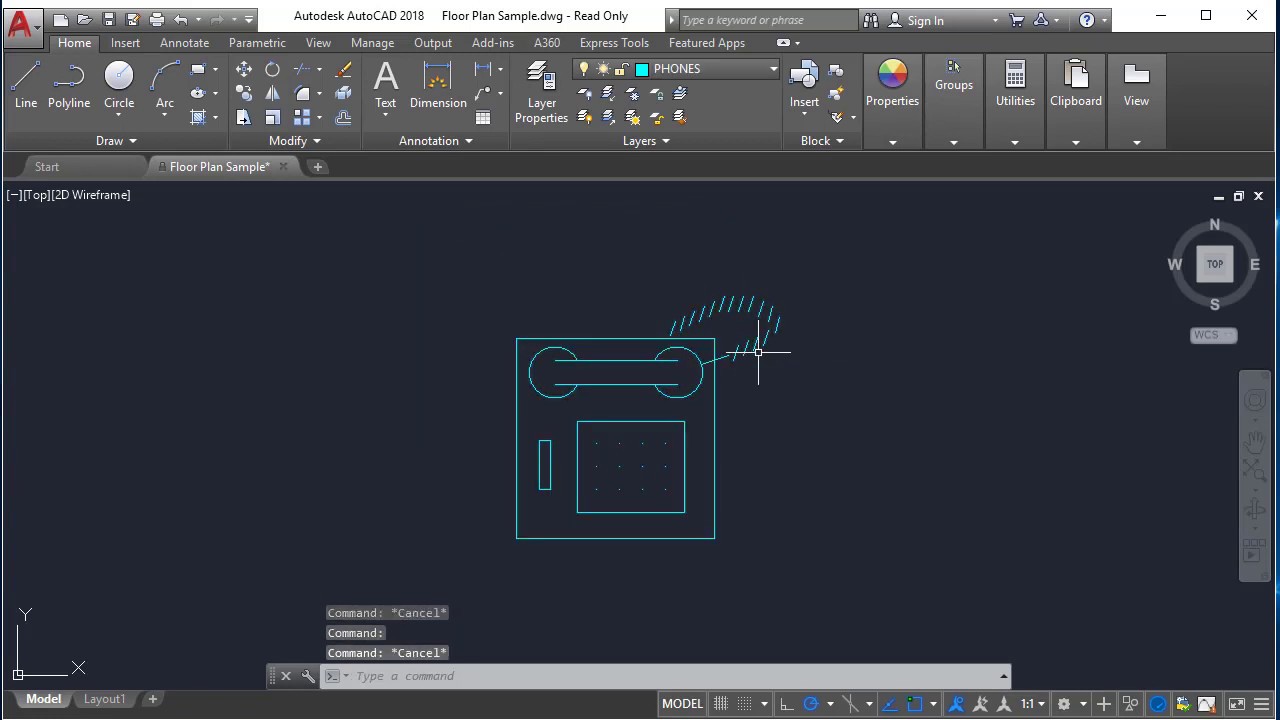This screenshot has height=720, width=1280.
Task: Select the Polyline tool
Action: pyautogui.click(x=69, y=85)
